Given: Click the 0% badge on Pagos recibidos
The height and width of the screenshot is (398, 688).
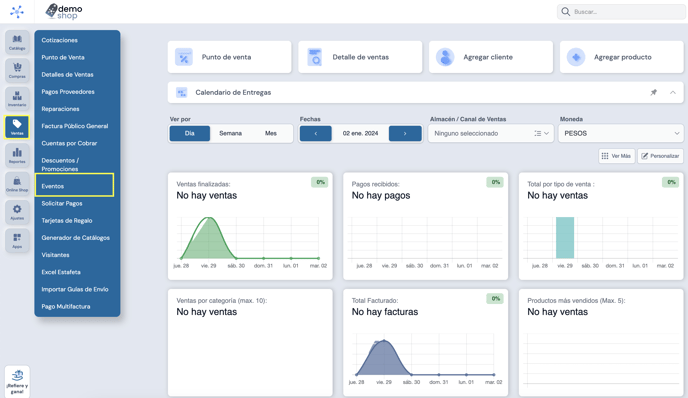Looking at the screenshot, I should pos(495,182).
